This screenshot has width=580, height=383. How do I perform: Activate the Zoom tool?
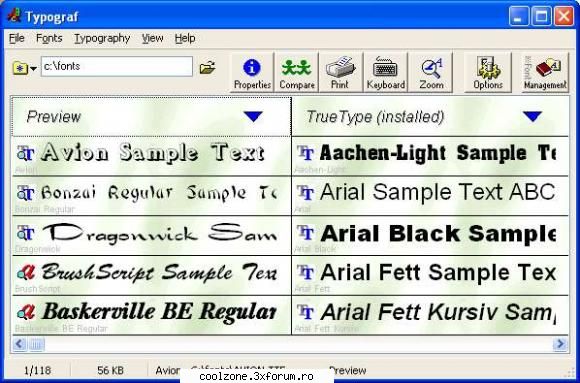[x=431, y=73]
